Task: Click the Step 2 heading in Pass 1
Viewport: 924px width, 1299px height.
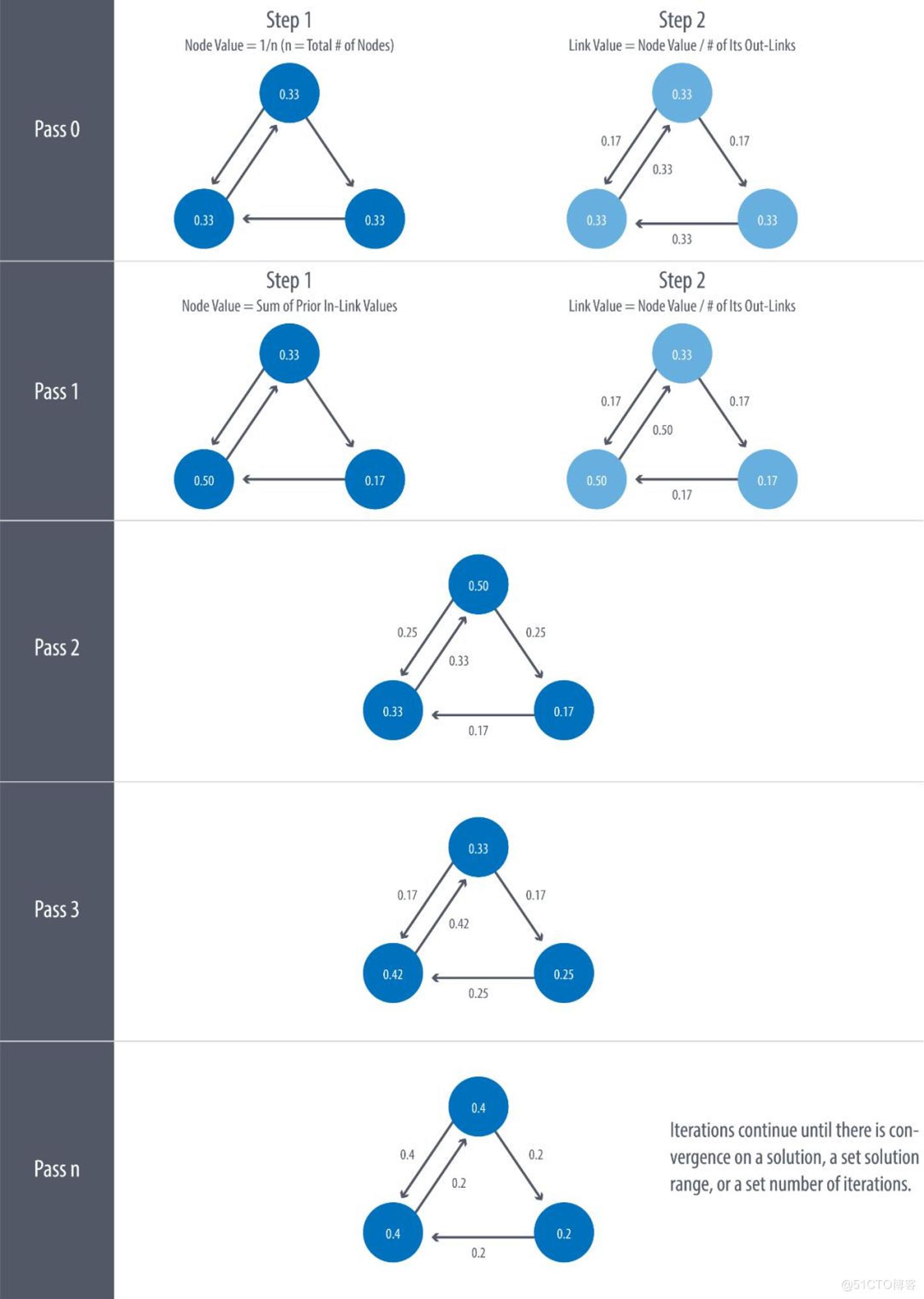Action: [x=682, y=281]
